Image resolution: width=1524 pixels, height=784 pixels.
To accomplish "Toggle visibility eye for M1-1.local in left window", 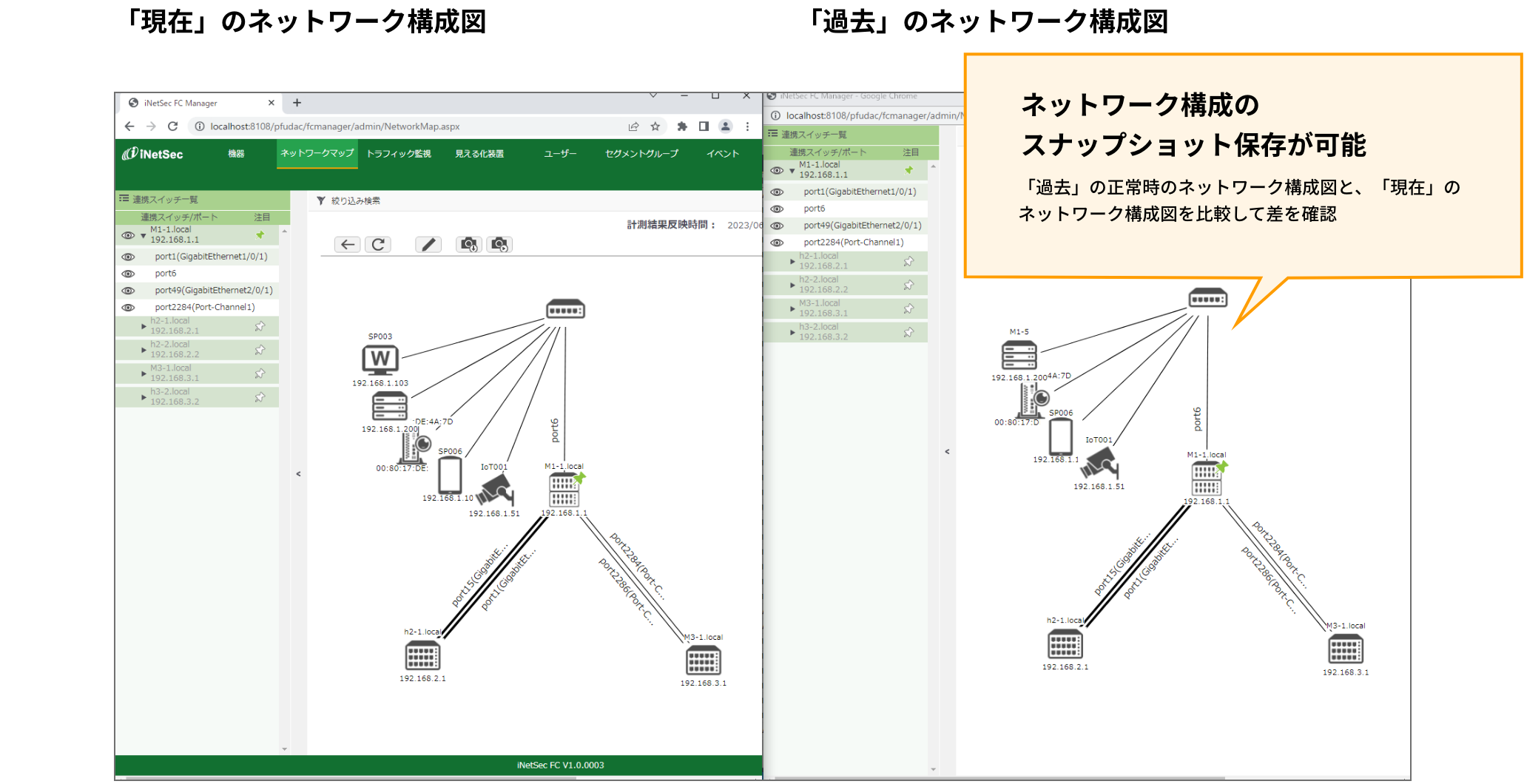I will [x=128, y=235].
